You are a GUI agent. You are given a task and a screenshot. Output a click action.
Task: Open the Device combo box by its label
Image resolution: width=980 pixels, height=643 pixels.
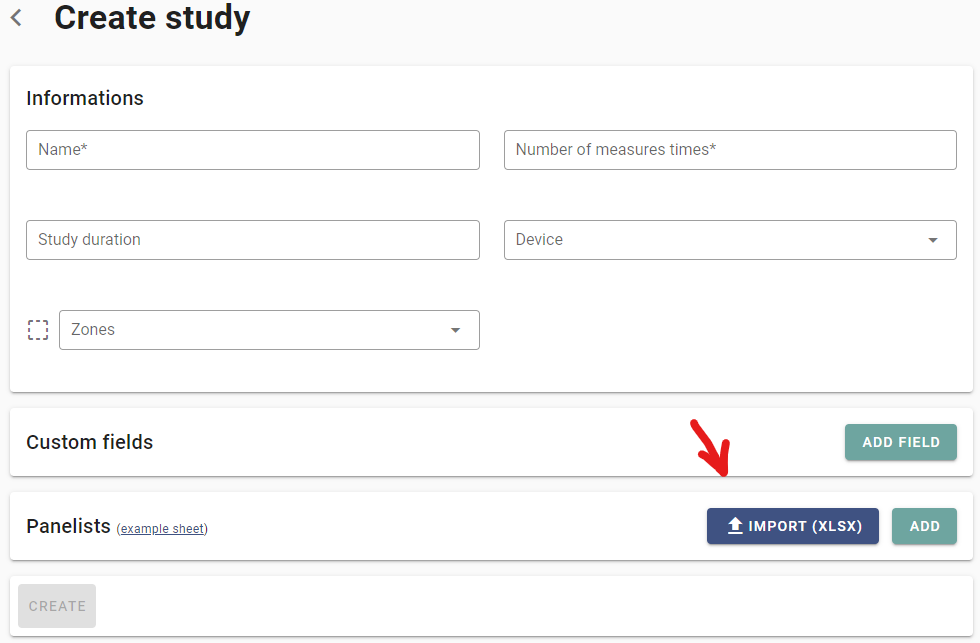click(539, 240)
